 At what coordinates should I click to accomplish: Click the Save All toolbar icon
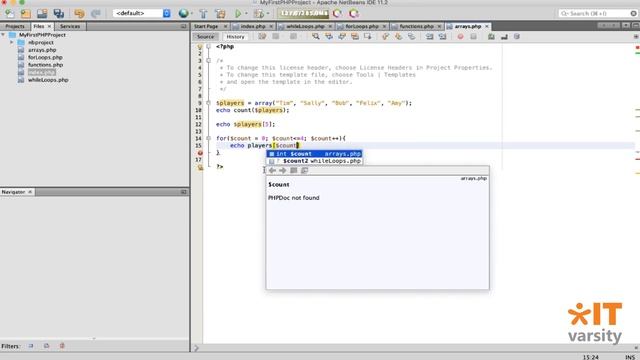(59, 13)
